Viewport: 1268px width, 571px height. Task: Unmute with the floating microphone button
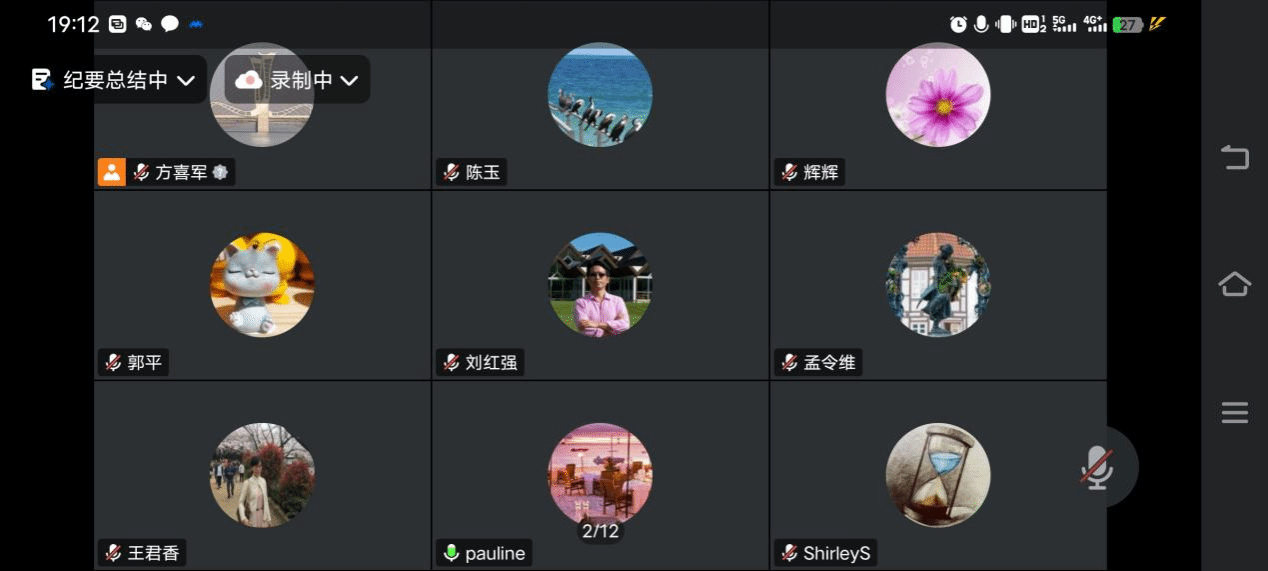(x=1097, y=467)
